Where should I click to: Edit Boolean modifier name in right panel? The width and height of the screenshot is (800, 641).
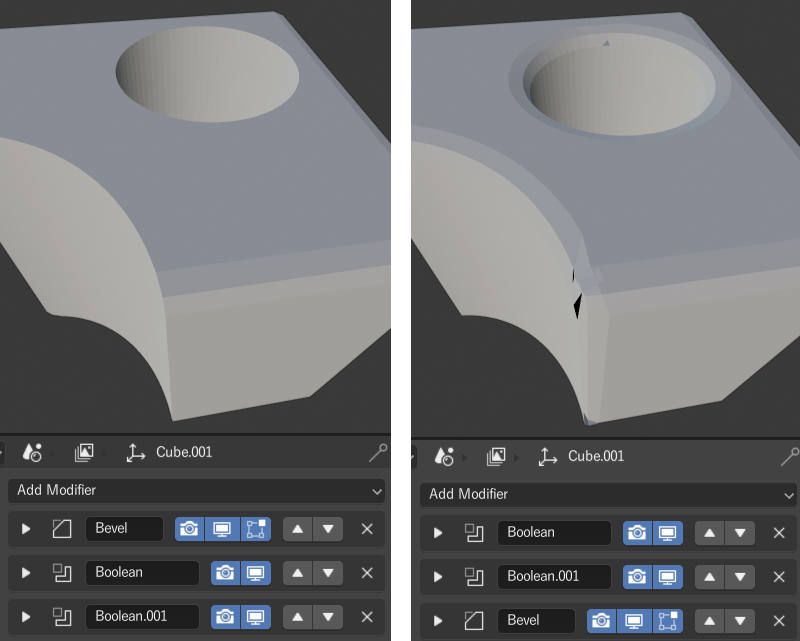tap(554, 533)
